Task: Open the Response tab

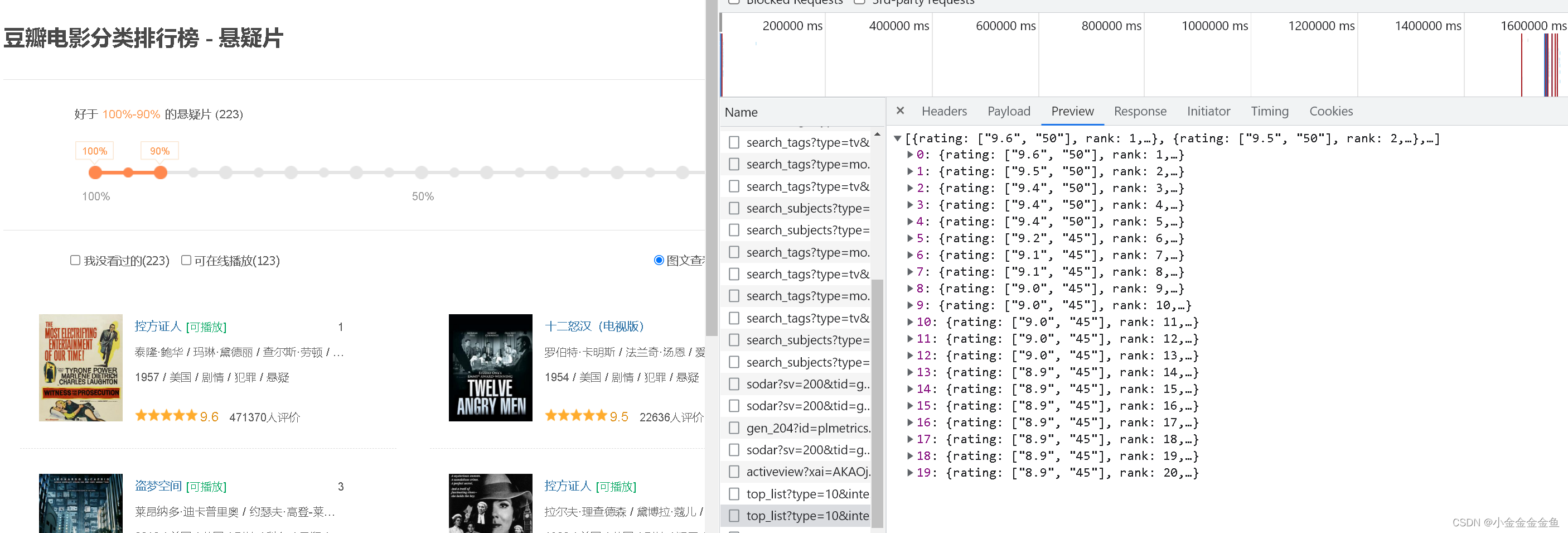Action: [1140, 112]
